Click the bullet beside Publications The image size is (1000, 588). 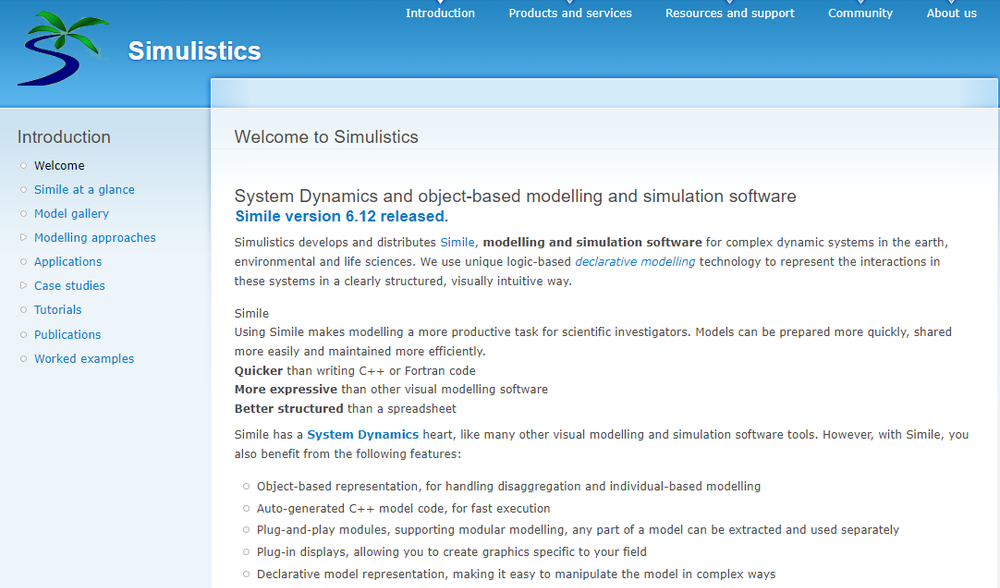[24, 335]
